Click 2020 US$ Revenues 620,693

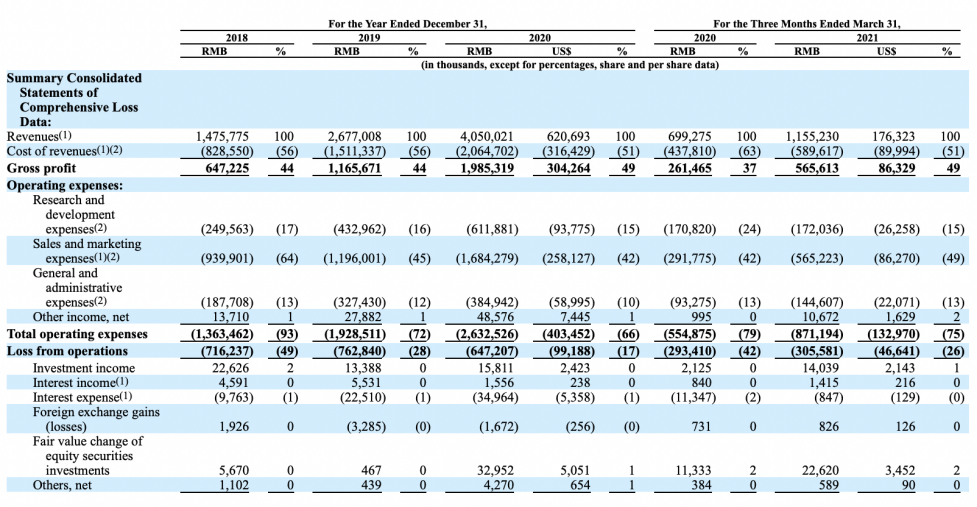click(568, 136)
